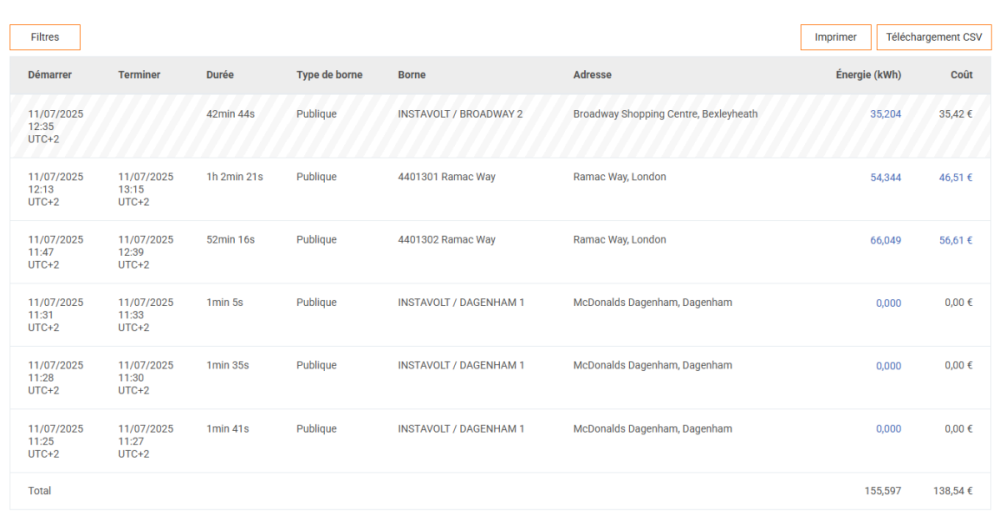Open energy value 54,344 link

(x=885, y=177)
